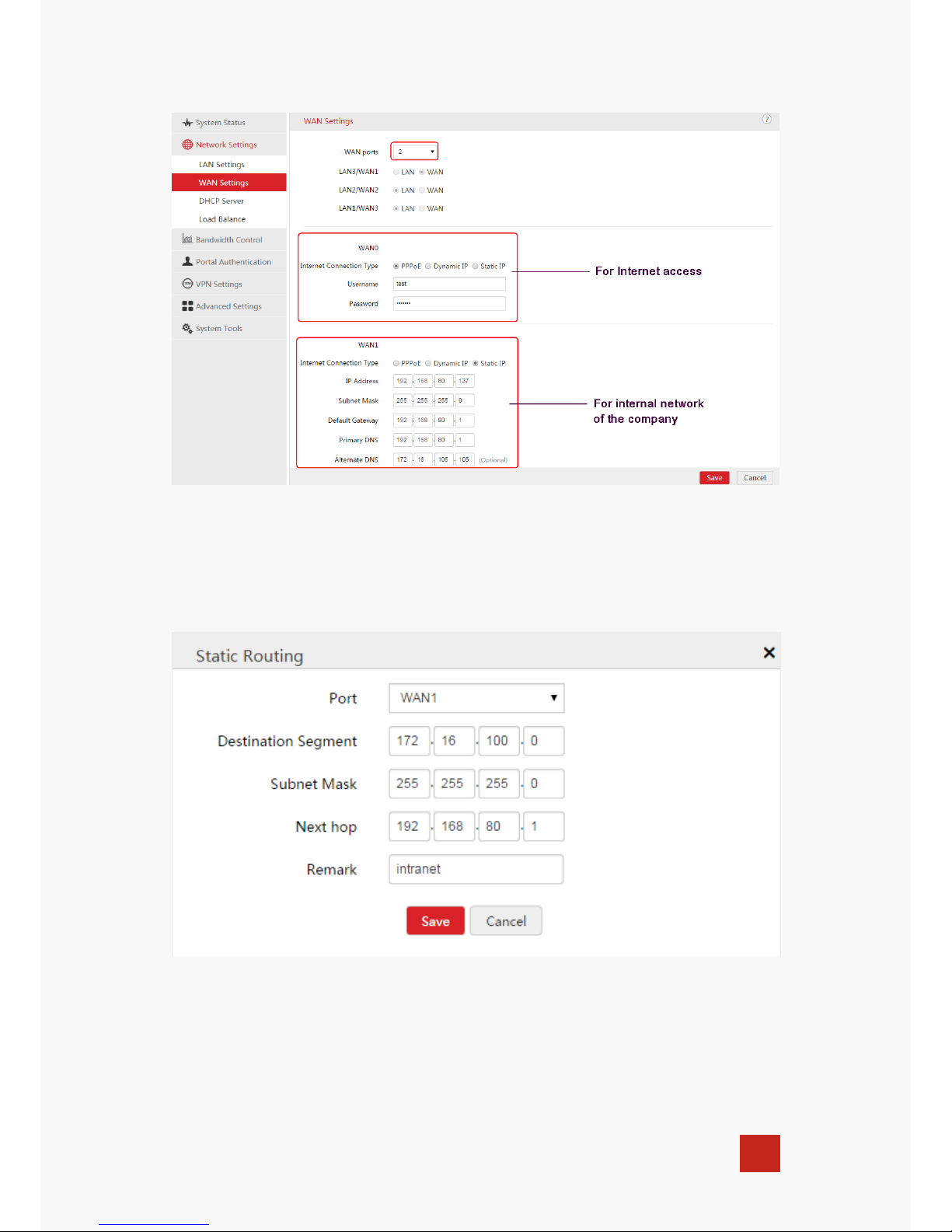The width and height of the screenshot is (952, 1232).
Task: Save the static routing entry
Action: click(x=435, y=921)
